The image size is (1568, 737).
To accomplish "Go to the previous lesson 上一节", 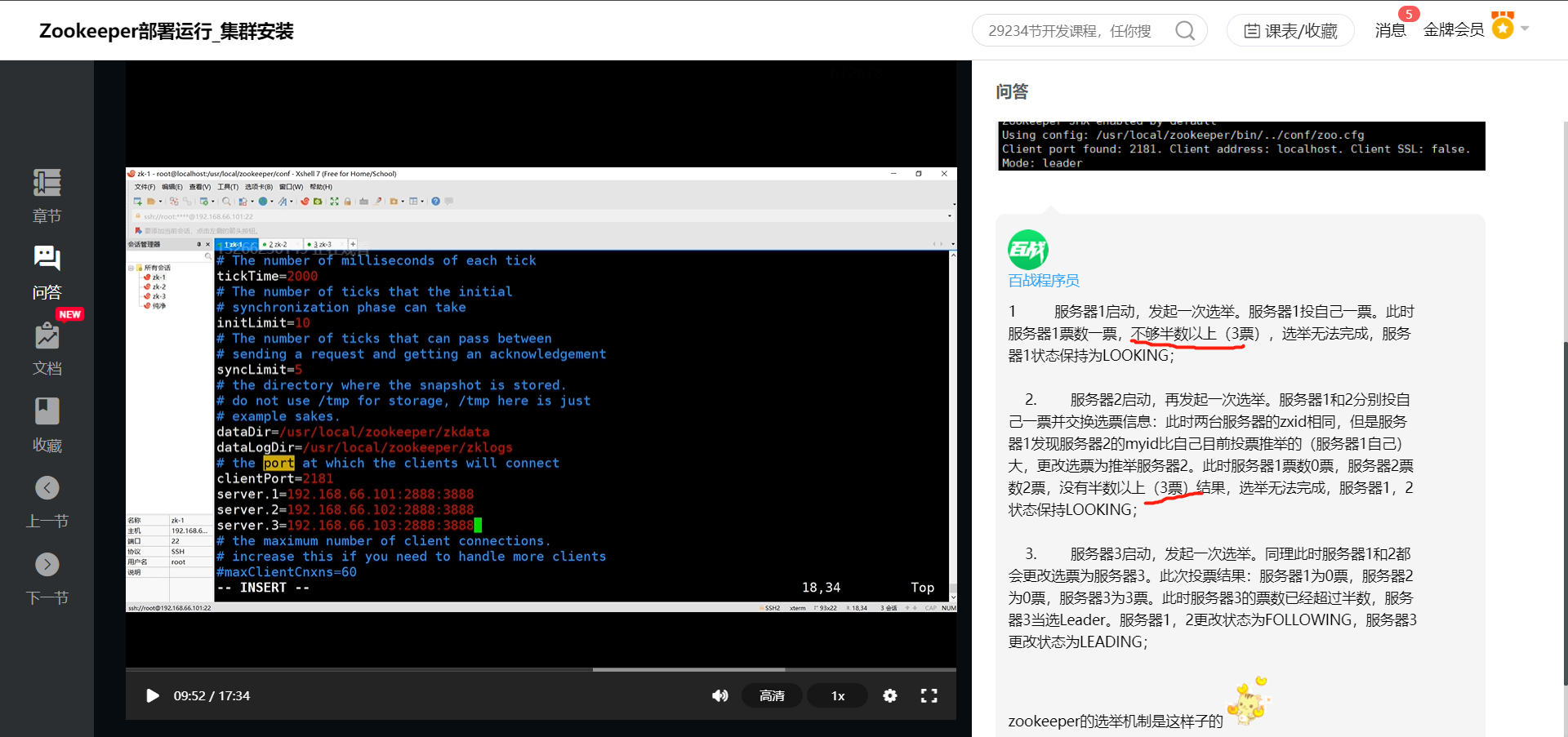I will 47,503.
